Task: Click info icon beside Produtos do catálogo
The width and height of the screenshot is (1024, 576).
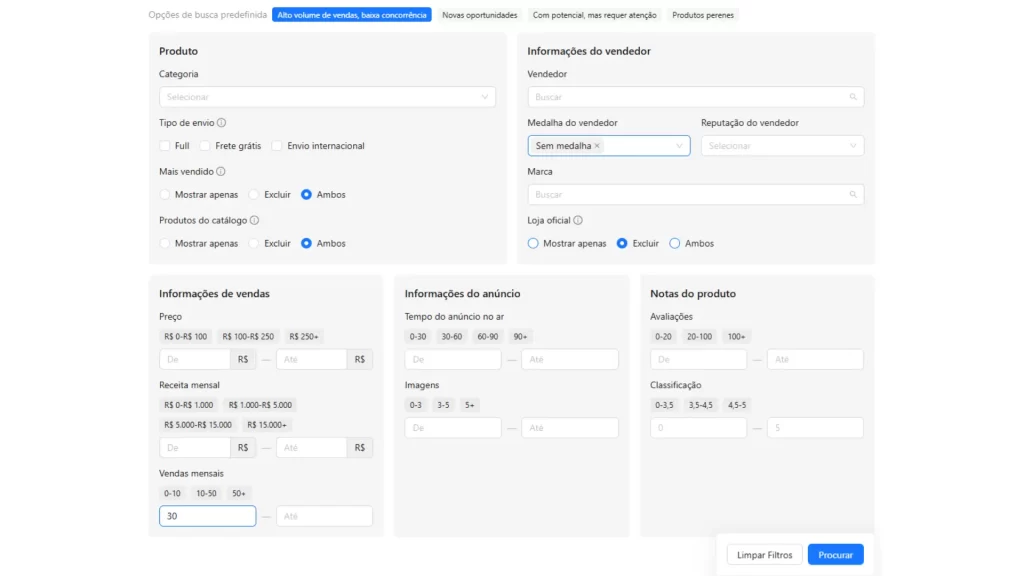Action: (254, 220)
